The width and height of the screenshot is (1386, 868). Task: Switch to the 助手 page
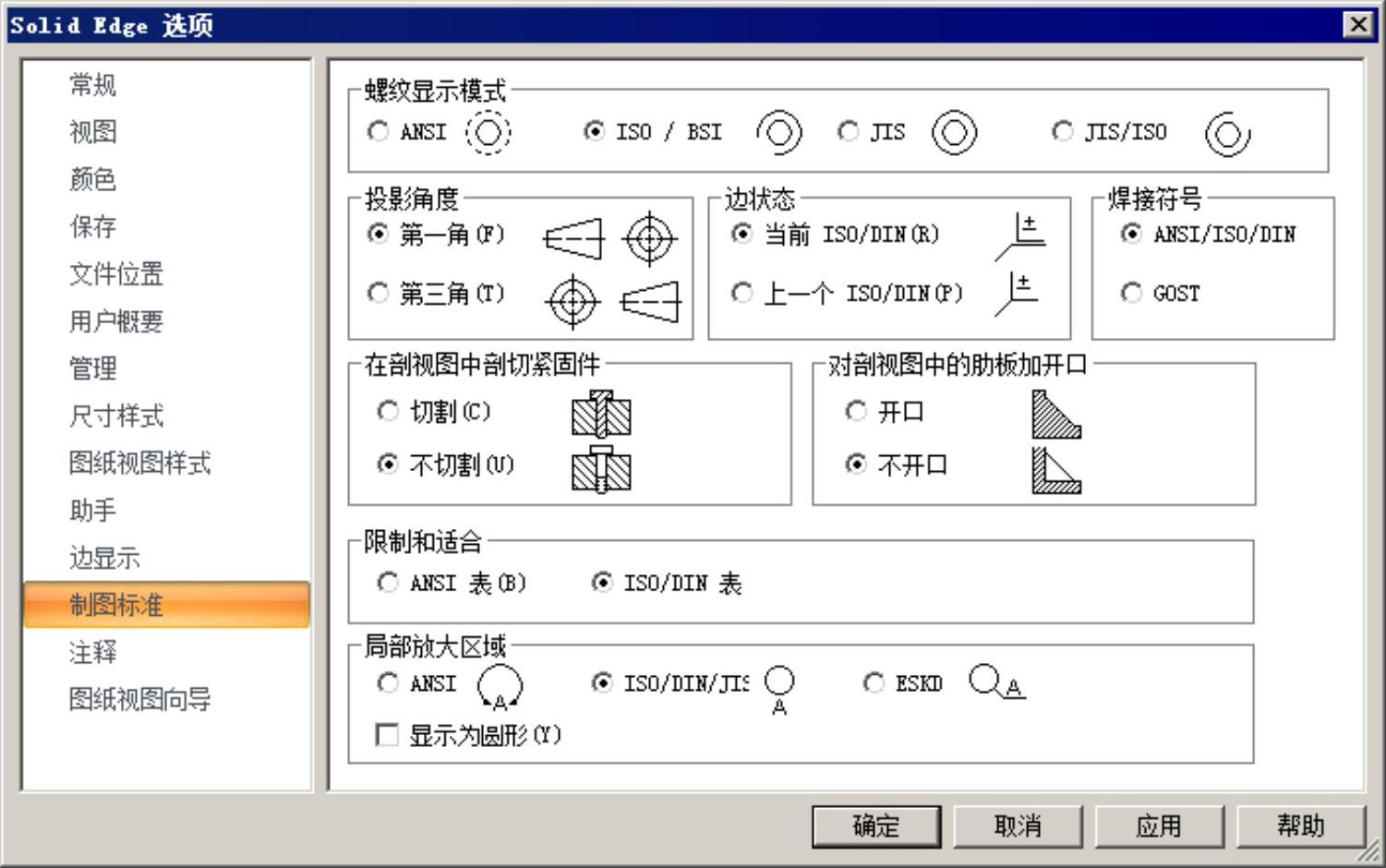tap(167, 511)
